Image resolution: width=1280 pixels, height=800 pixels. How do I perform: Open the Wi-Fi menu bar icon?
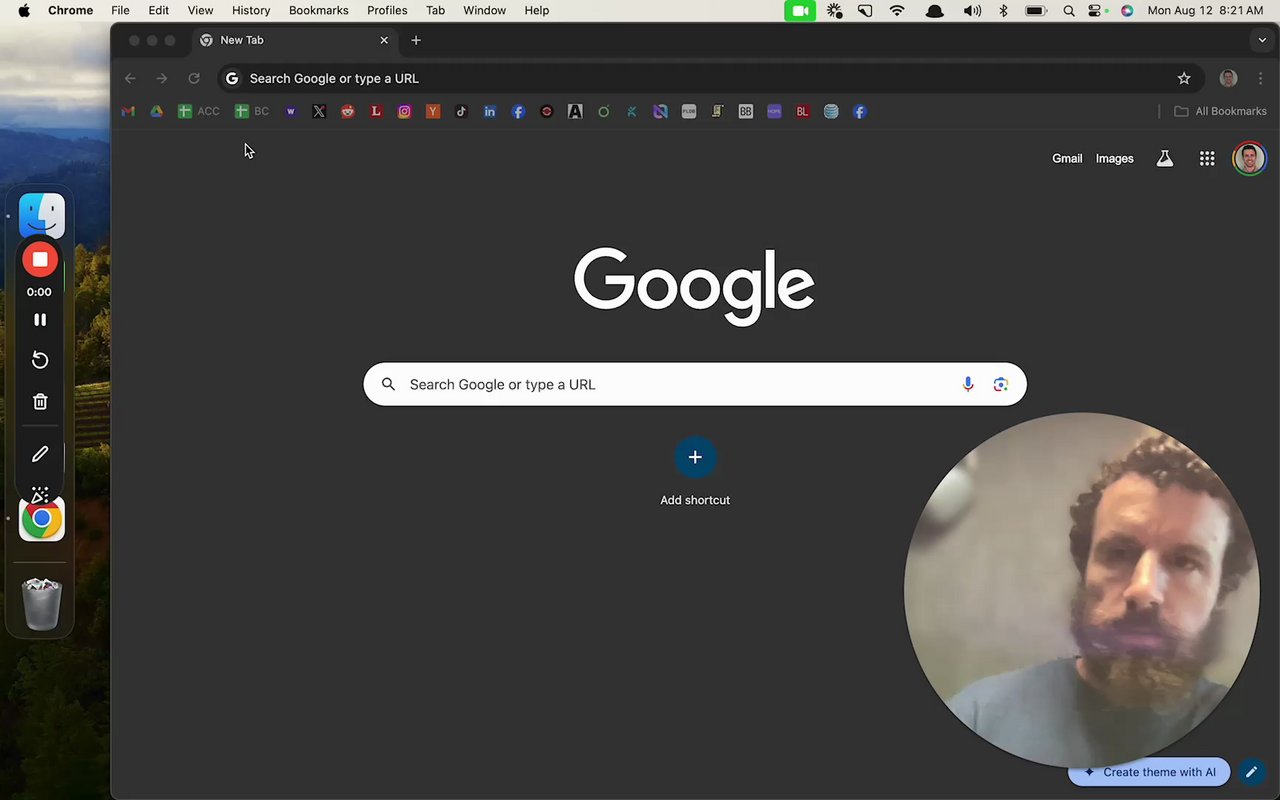tap(898, 10)
